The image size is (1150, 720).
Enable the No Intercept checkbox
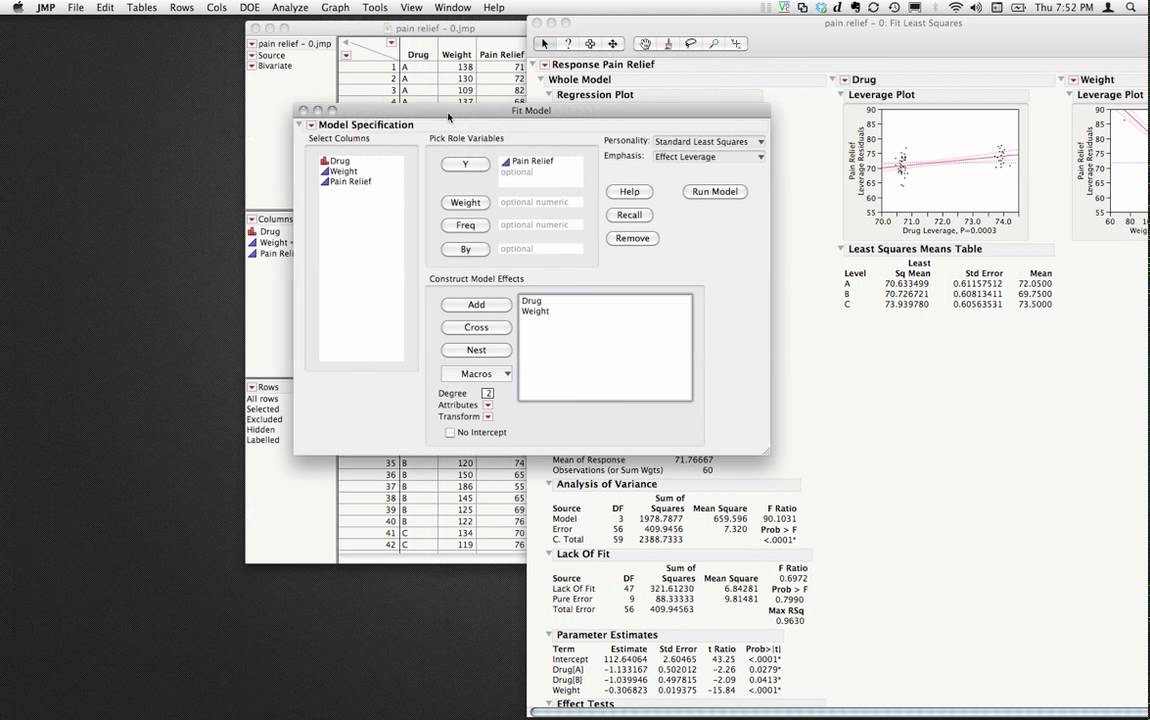pyautogui.click(x=450, y=433)
